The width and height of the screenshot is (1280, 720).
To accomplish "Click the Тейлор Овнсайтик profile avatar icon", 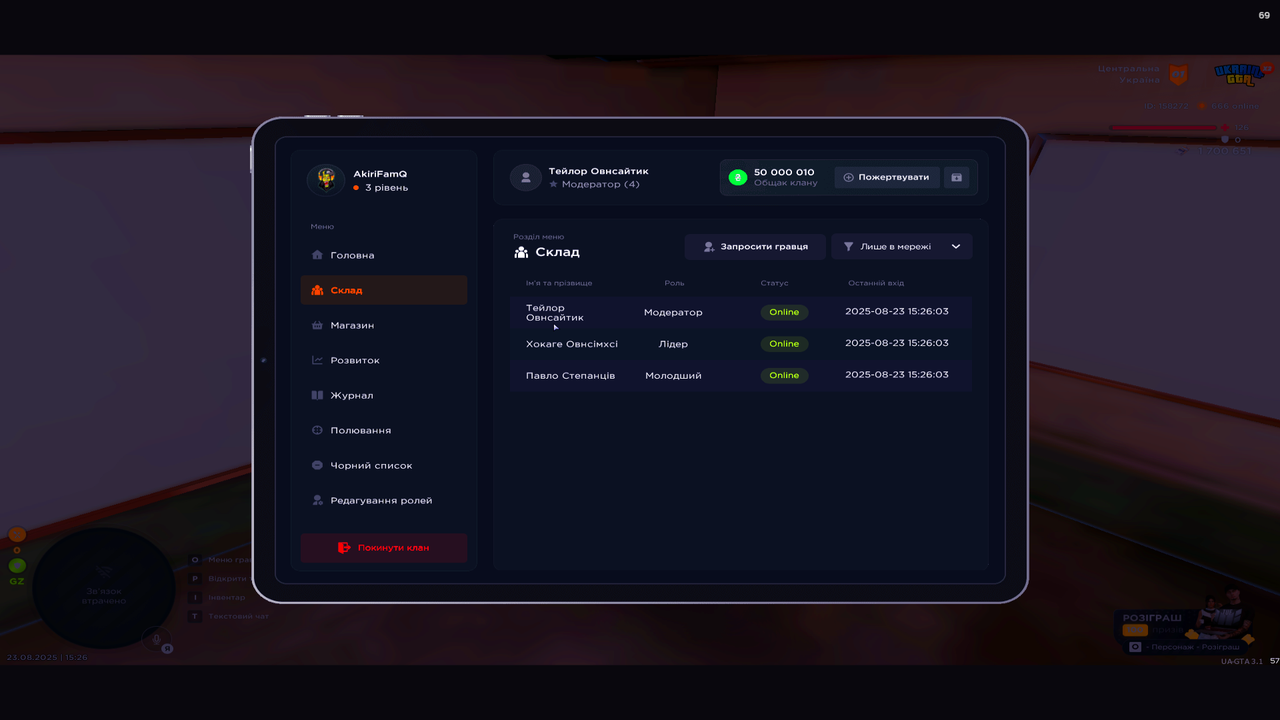I will pos(526,177).
